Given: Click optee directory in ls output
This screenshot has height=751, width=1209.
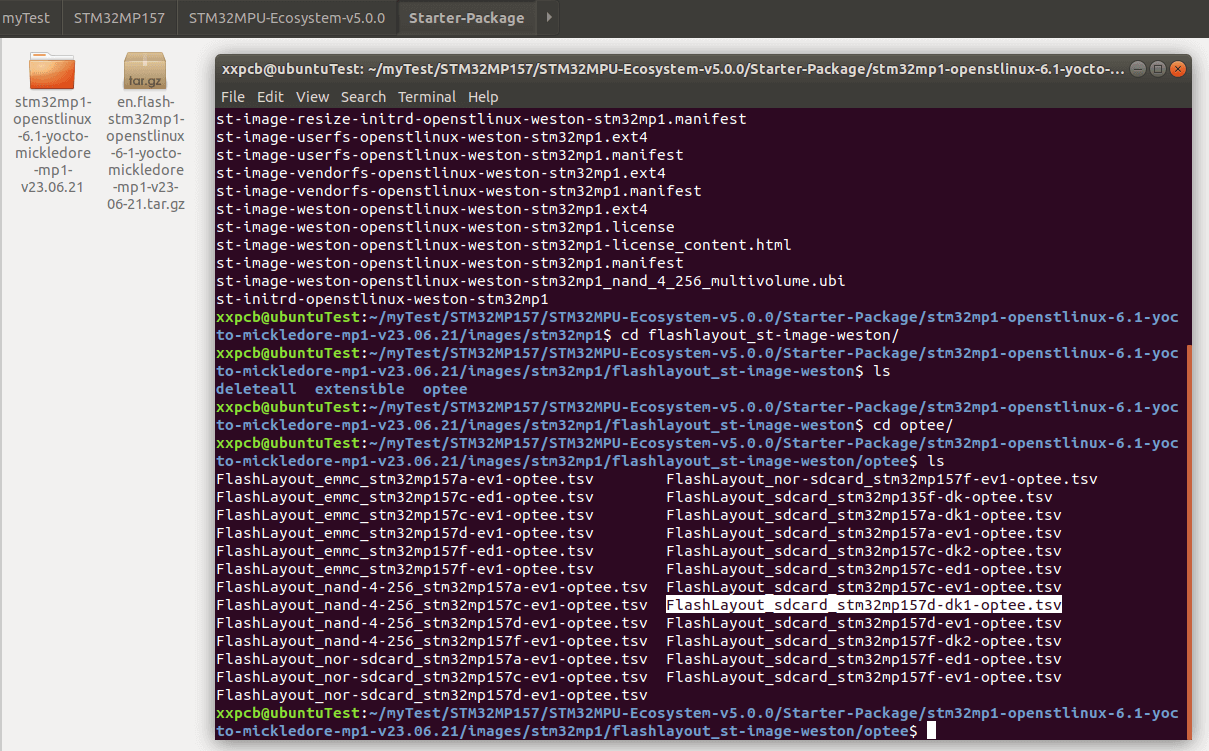Looking at the screenshot, I should (x=445, y=389).
